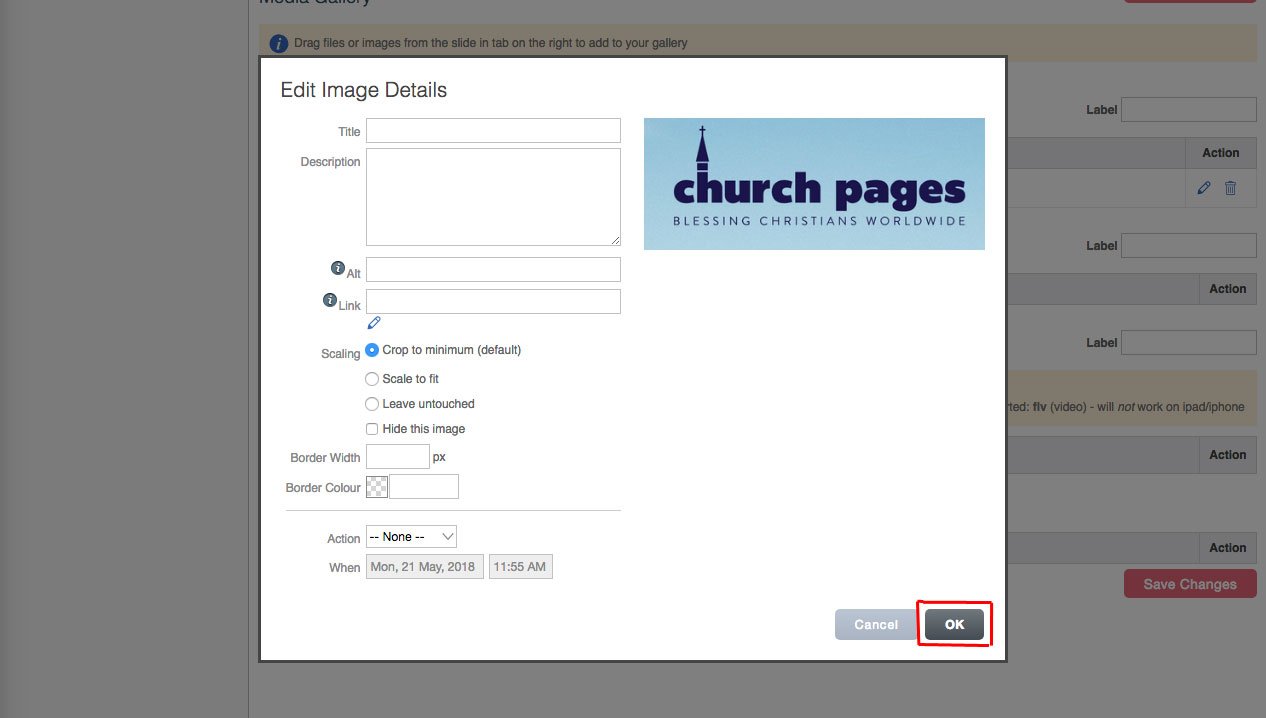Click the Link input field
1266x718 pixels.
click(x=493, y=301)
